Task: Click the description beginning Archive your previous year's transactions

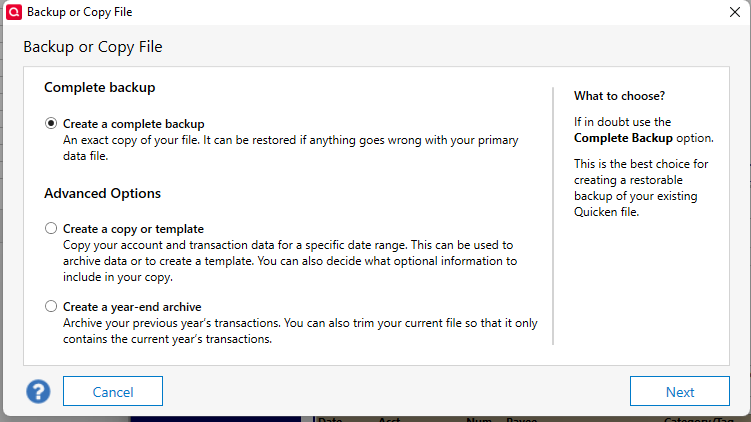Action: 300,331
